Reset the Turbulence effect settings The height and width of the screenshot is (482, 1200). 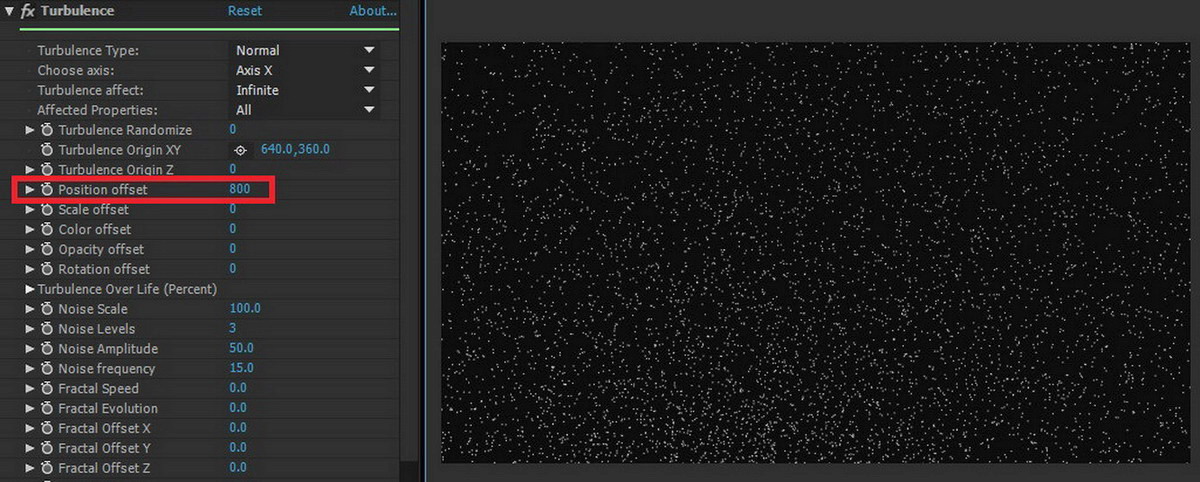(x=245, y=11)
